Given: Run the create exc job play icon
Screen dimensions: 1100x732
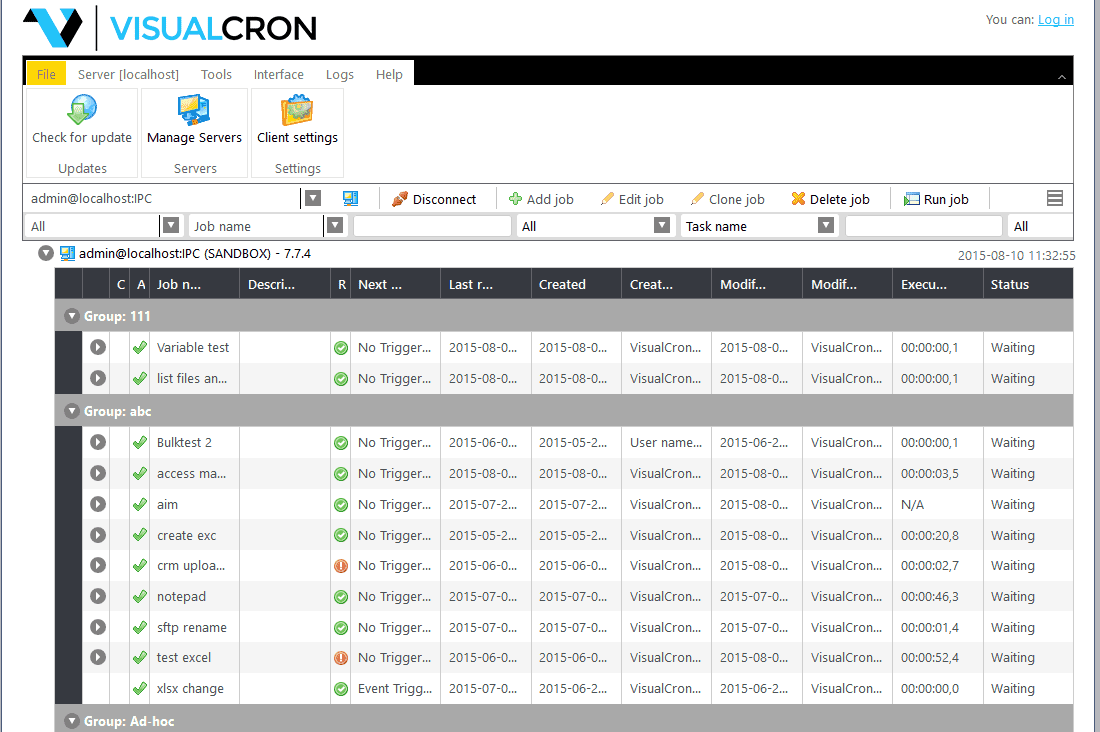Looking at the screenshot, I should (98, 535).
